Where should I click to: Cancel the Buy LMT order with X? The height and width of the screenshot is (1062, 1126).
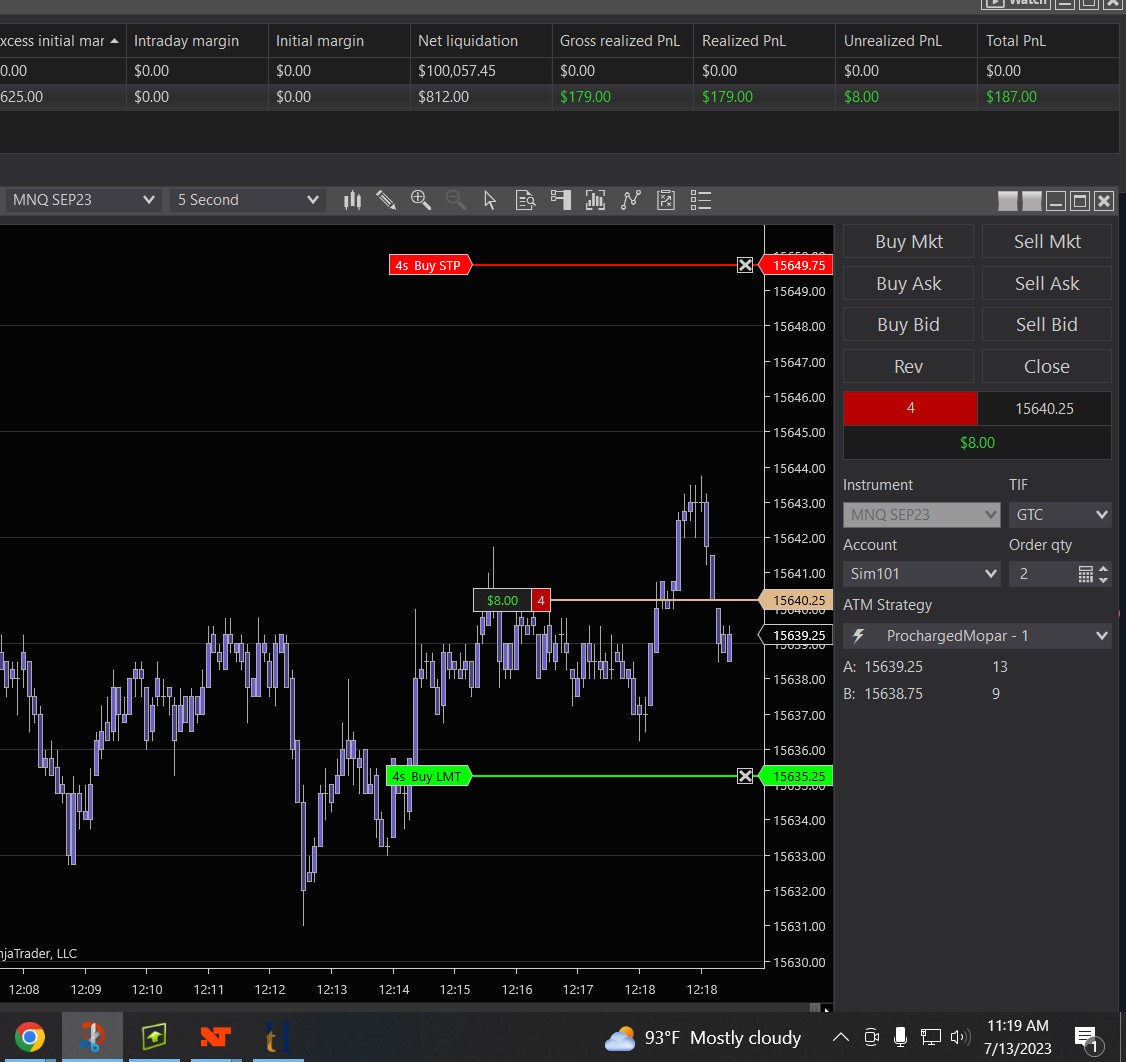click(x=745, y=776)
